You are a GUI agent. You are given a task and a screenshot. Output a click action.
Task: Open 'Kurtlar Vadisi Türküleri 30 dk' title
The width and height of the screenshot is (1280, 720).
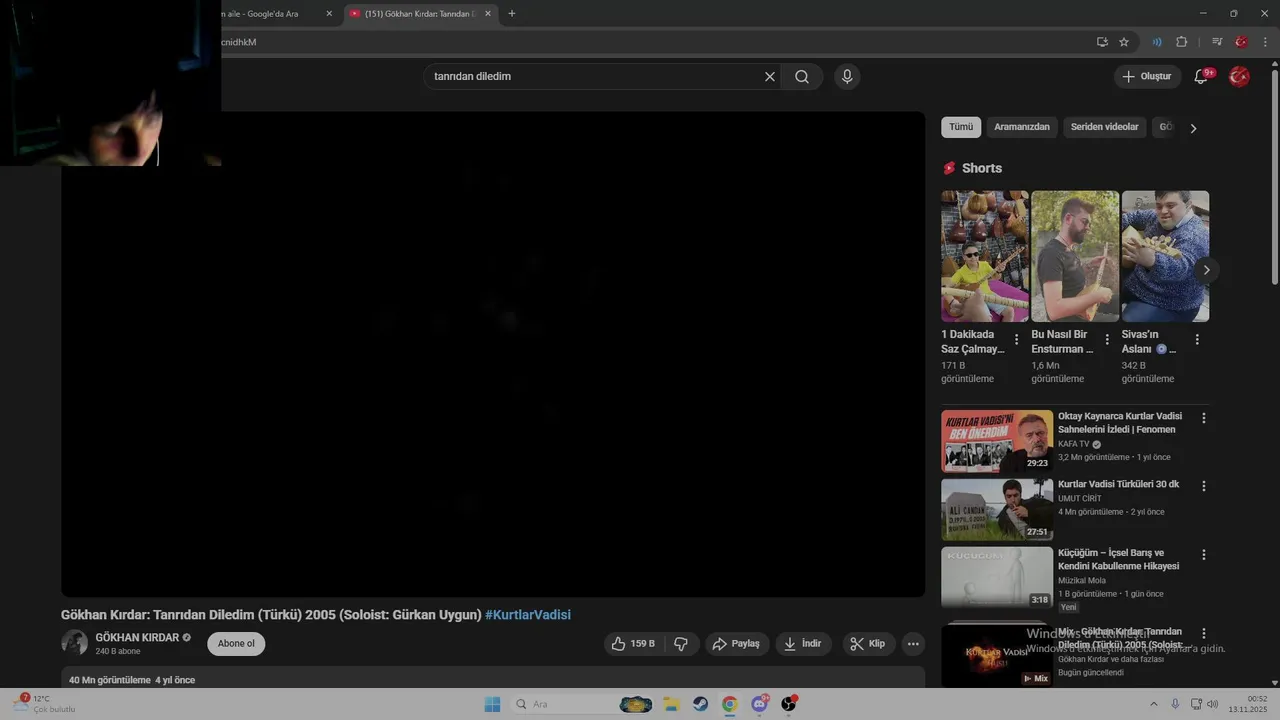1118,484
